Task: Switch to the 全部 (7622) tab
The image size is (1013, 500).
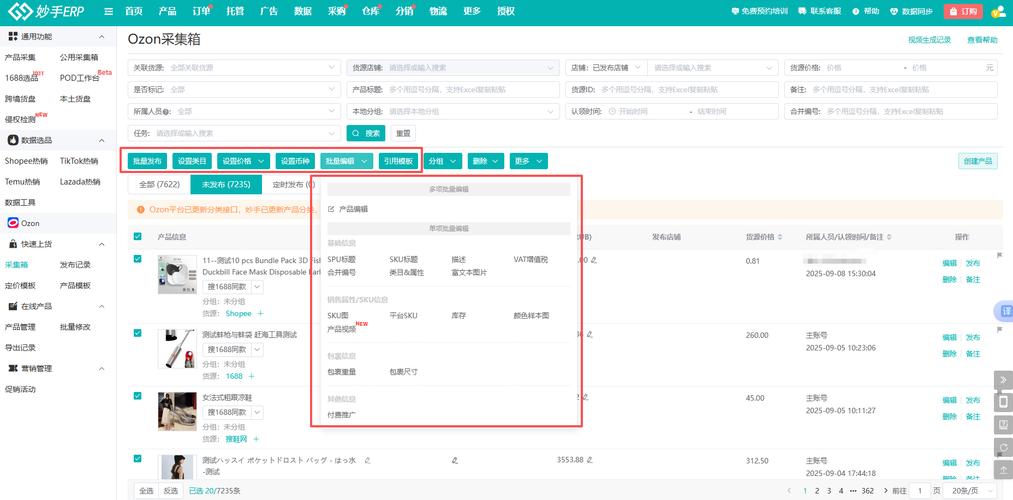Action: [x=160, y=184]
